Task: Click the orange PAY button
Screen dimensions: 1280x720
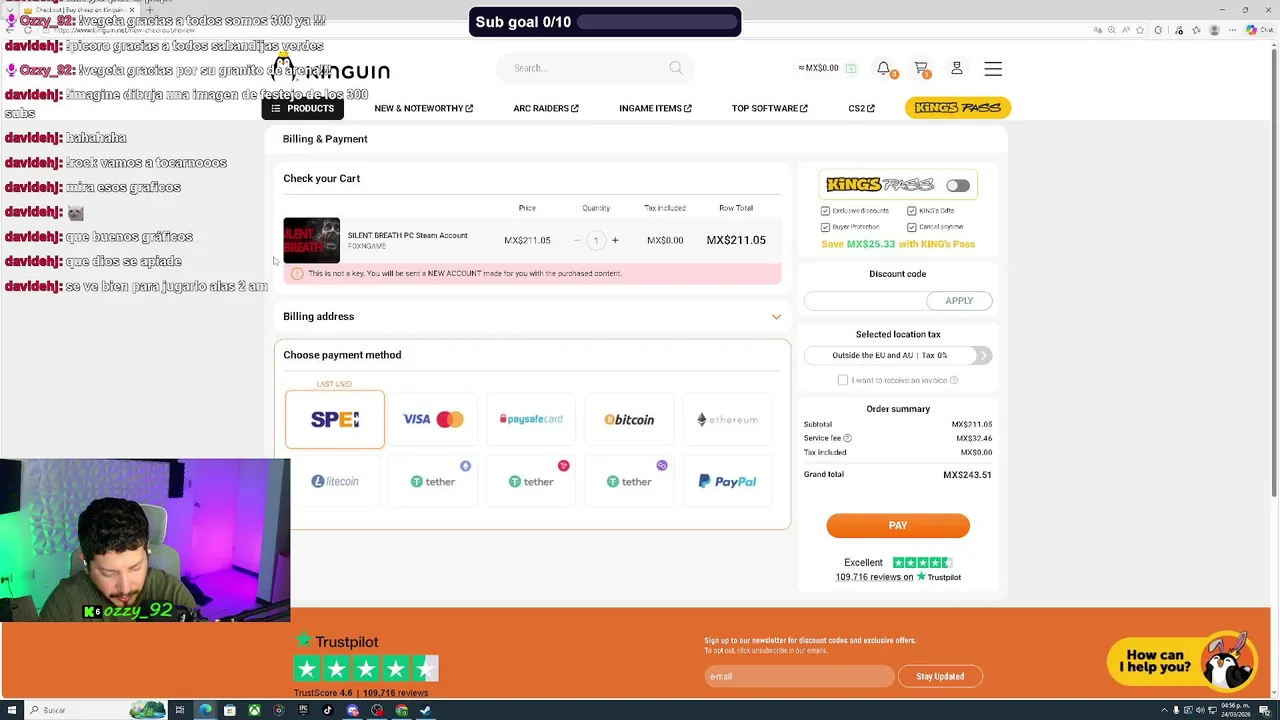Action: (x=898, y=525)
